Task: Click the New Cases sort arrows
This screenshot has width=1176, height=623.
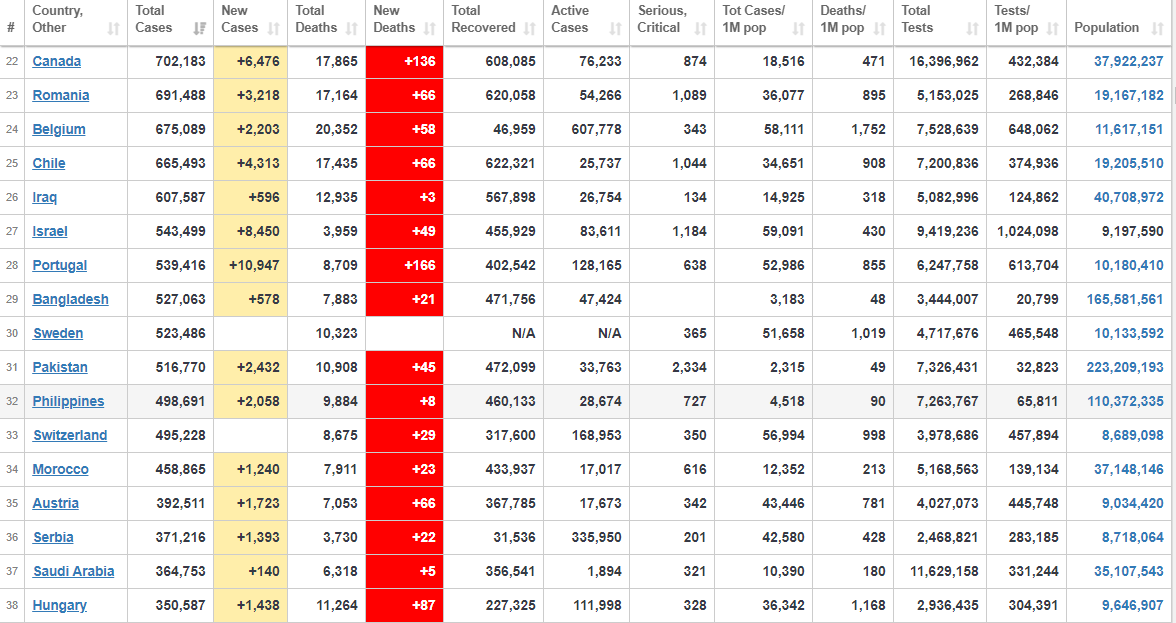Action: coord(274,29)
